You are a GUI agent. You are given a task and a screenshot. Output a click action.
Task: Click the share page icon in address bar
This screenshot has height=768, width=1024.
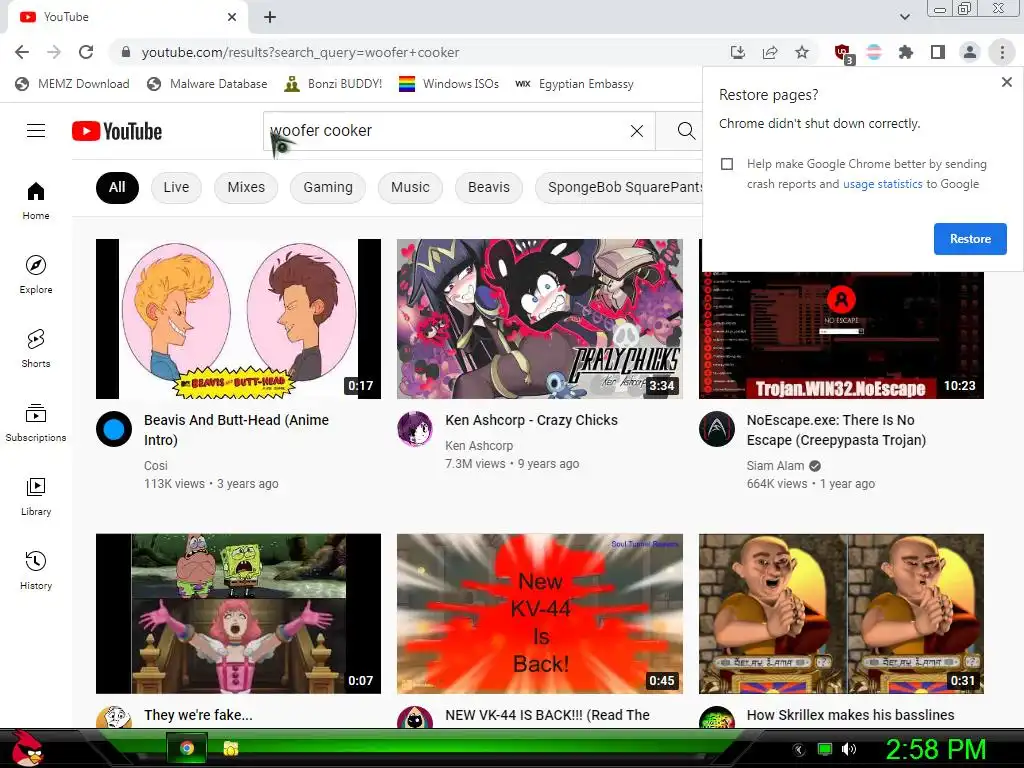coord(770,52)
